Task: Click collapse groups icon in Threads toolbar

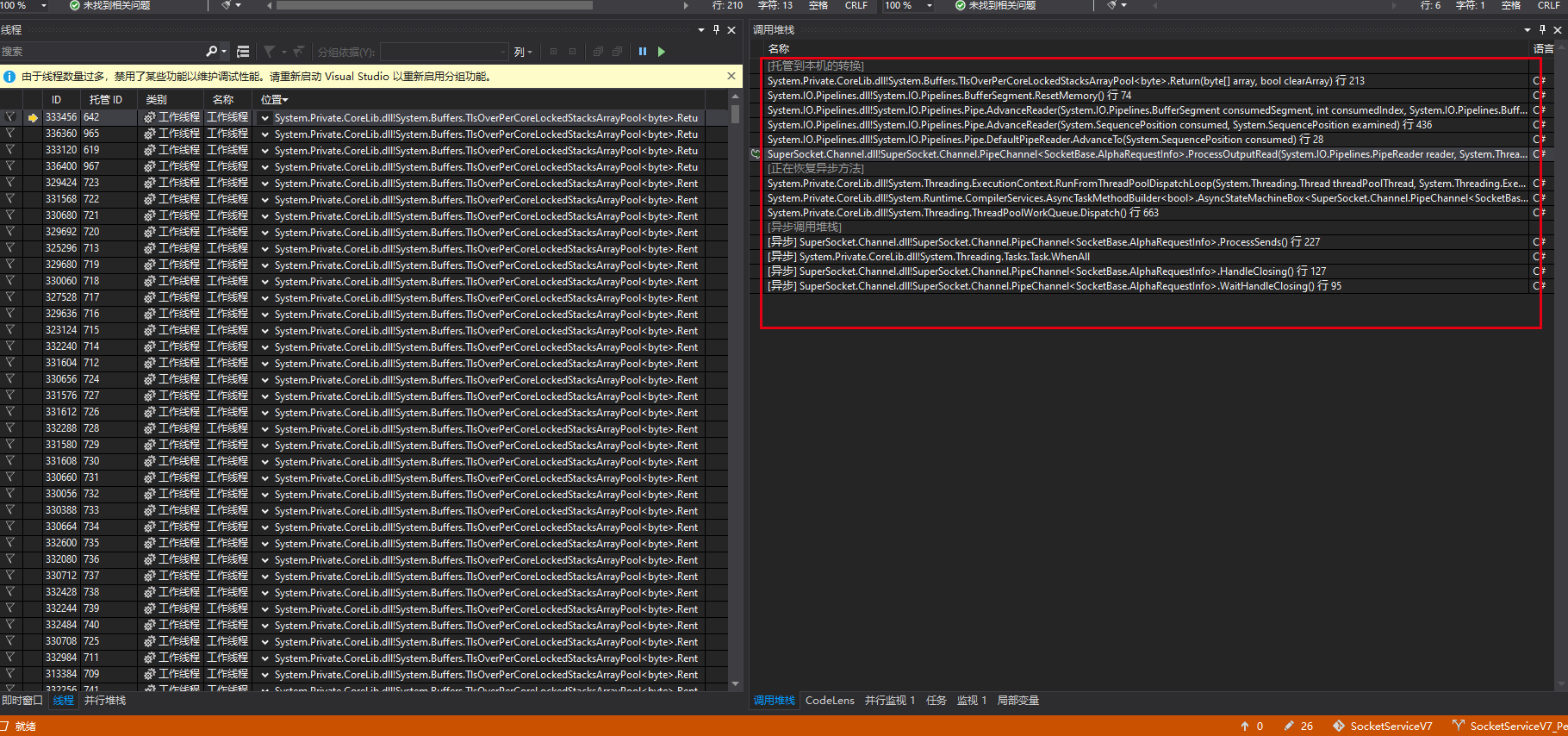Action: click(x=572, y=52)
